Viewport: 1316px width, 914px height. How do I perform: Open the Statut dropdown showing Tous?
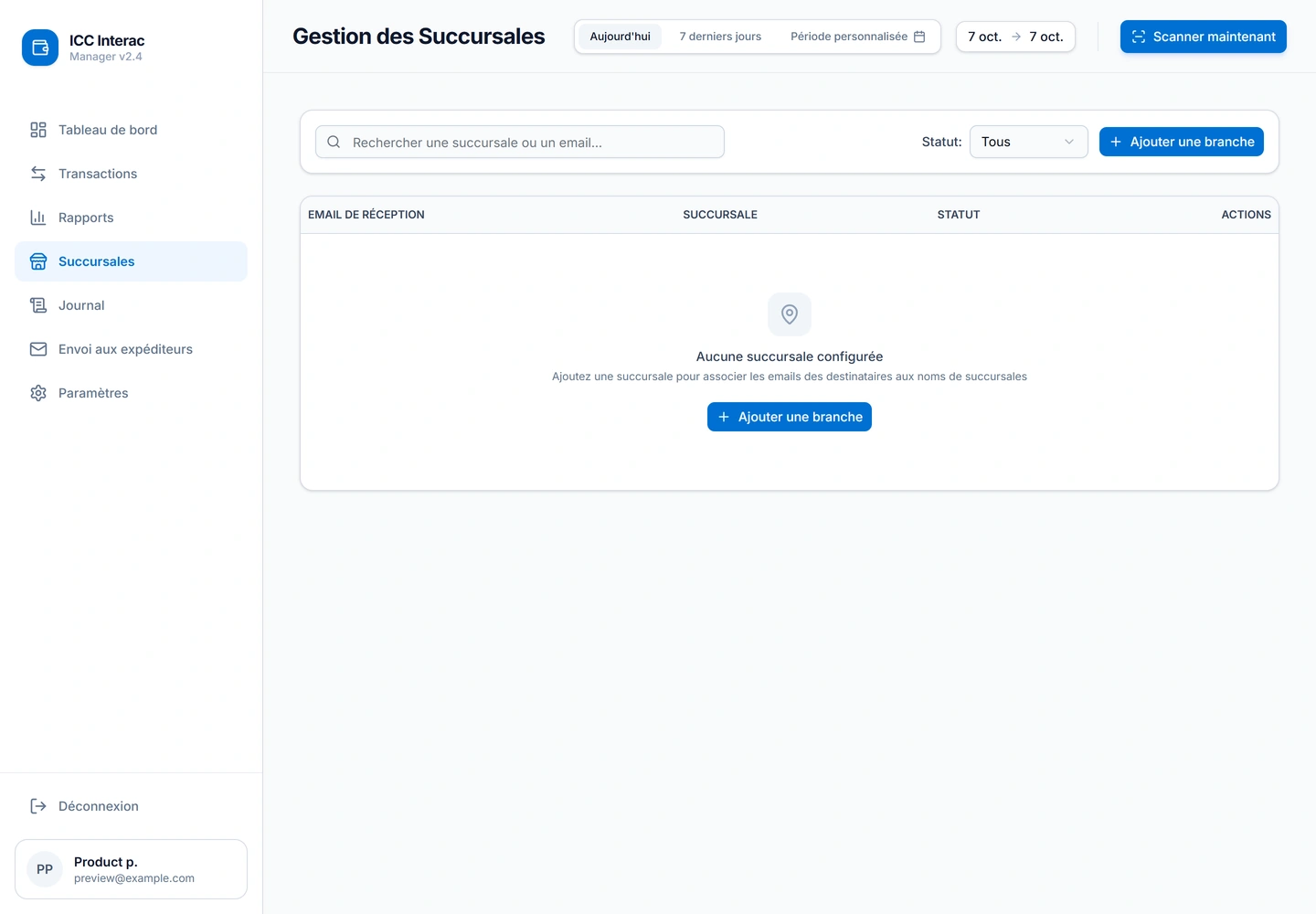tap(1029, 142)
